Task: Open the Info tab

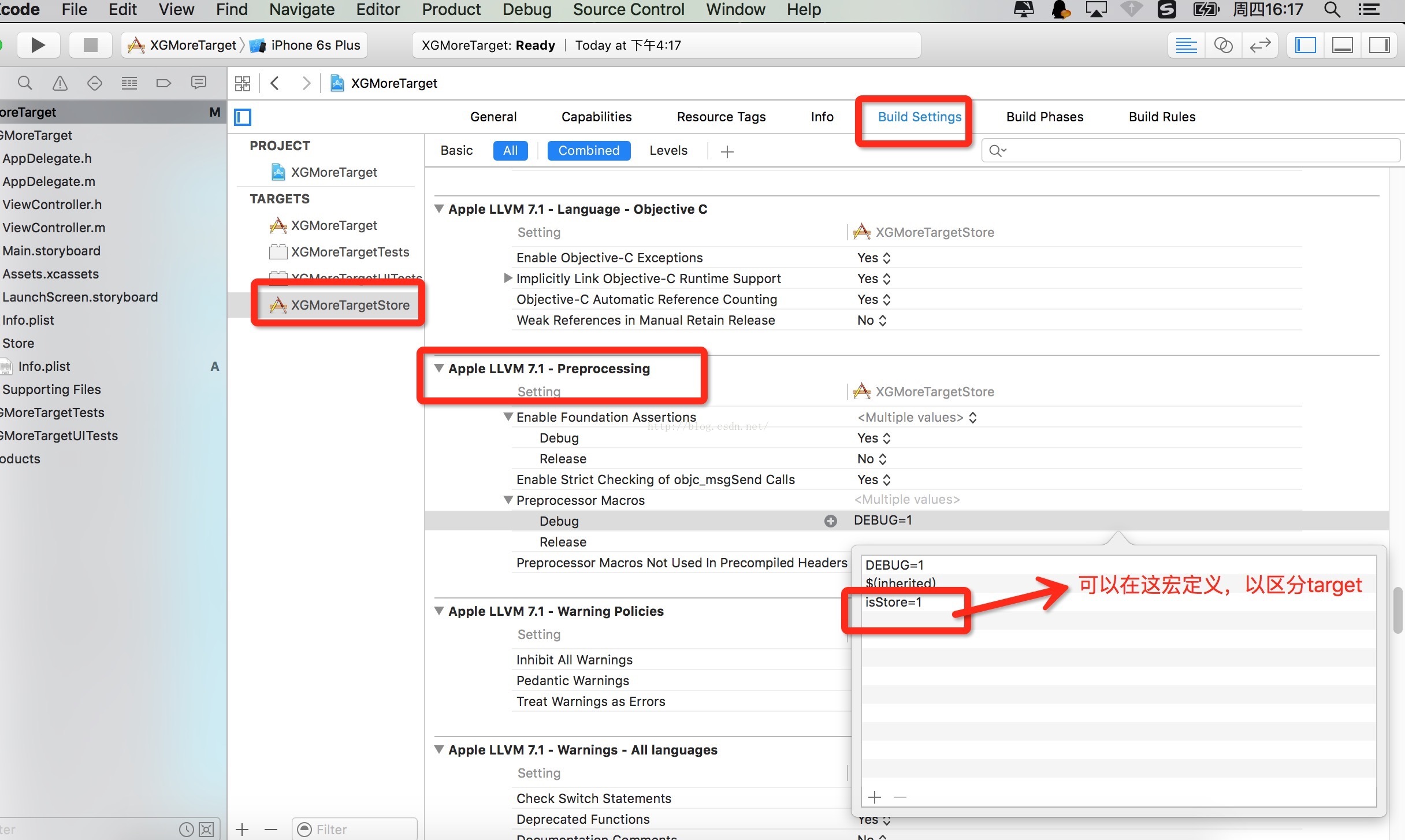Action: coord(822,117)
